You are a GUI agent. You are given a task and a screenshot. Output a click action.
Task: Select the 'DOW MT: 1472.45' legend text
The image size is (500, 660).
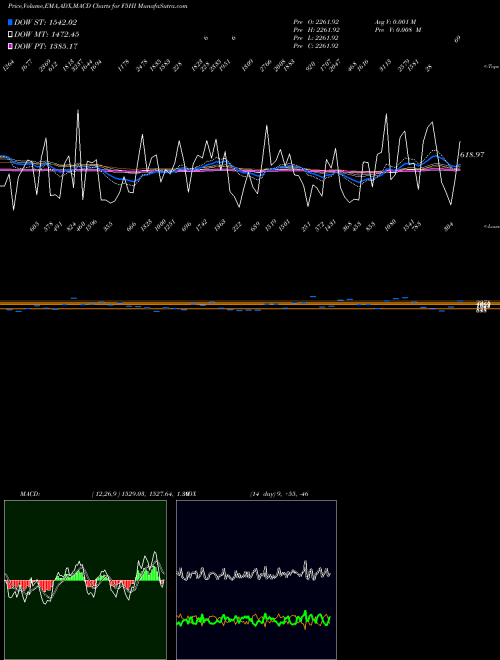point(47,34)
